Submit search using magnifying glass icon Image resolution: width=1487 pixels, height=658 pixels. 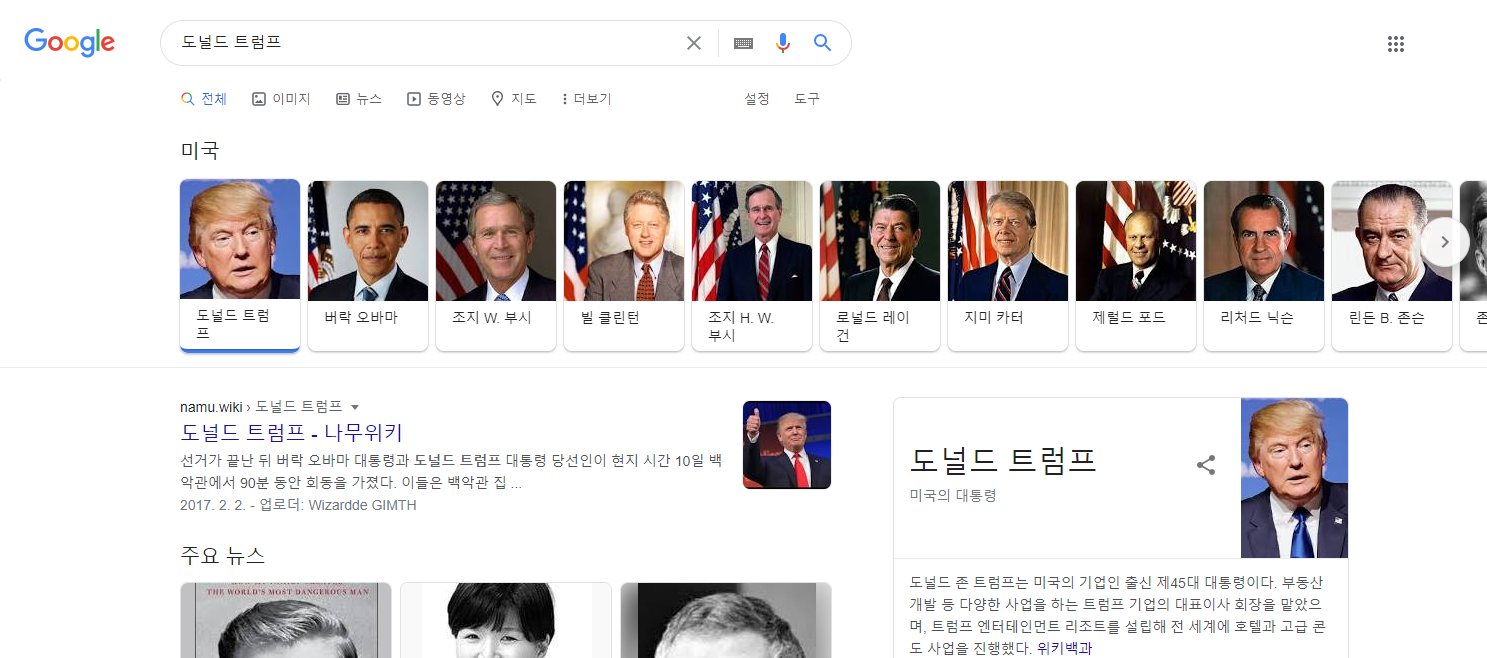[x=822, y=43]
